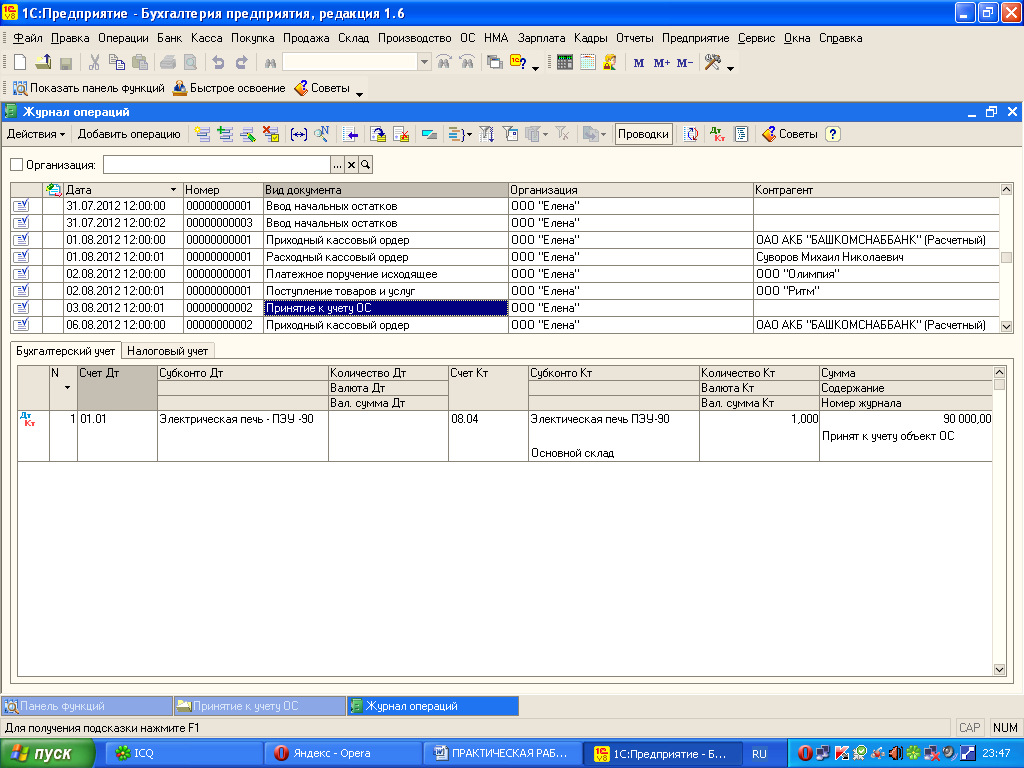
Task: Click the Open file icon
Action: [x=43, y=63]
